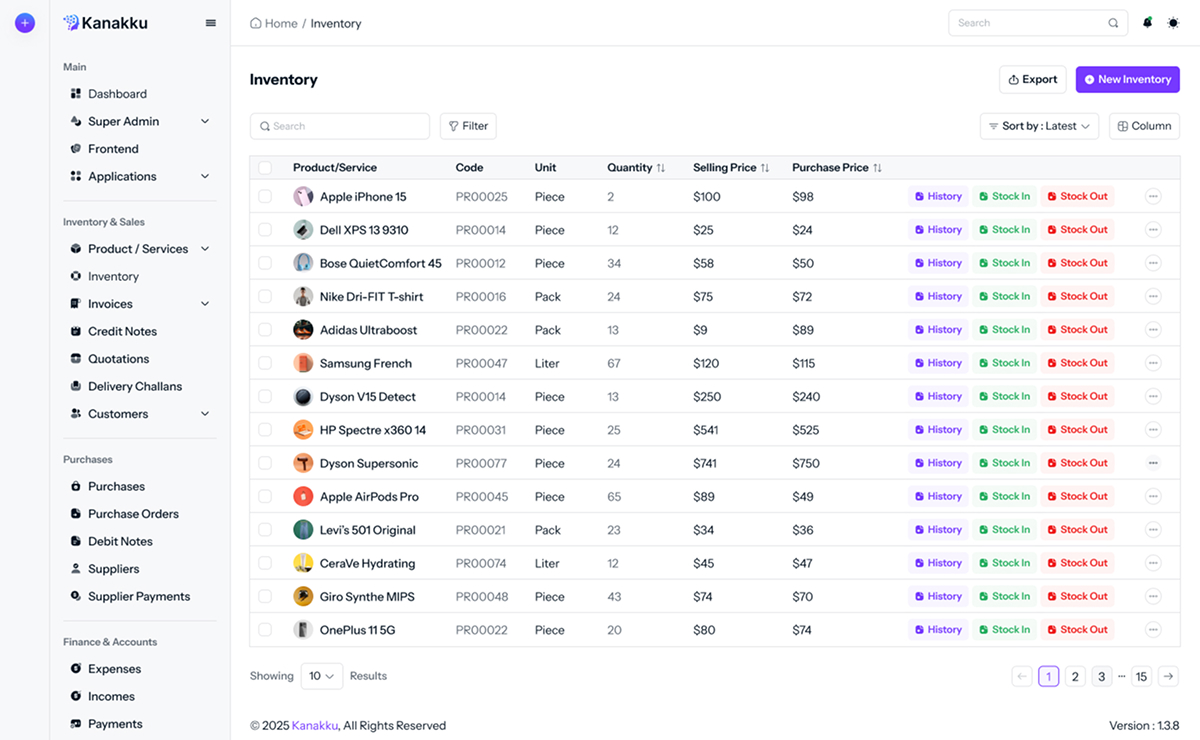
Task: Click the quick-add plus icon in sidebar
Action: point(24,22)
